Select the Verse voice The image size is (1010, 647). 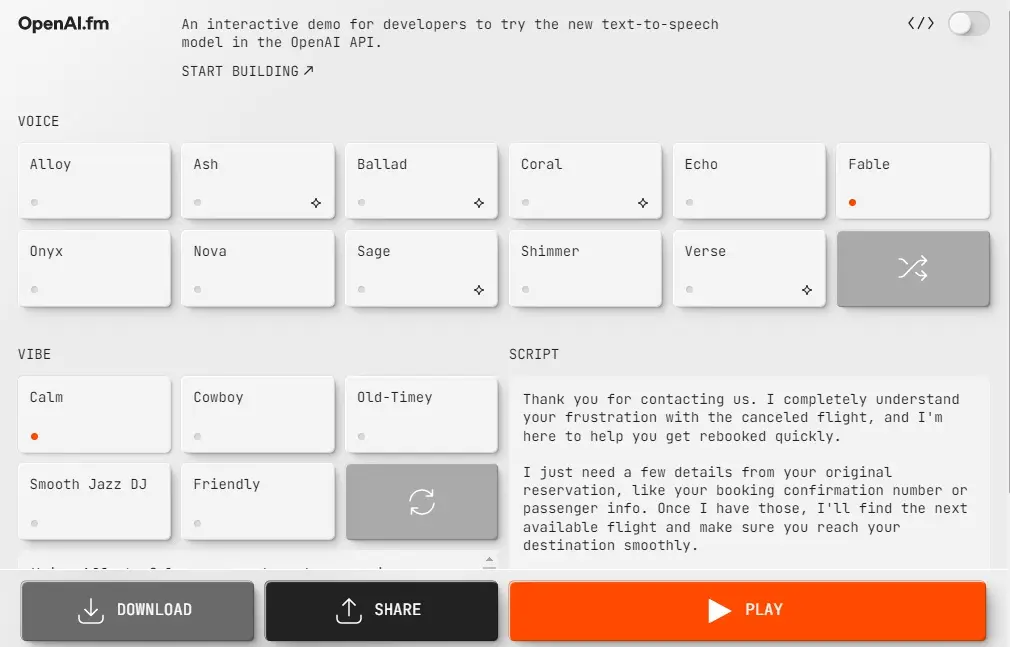click(x=749, y=268)
